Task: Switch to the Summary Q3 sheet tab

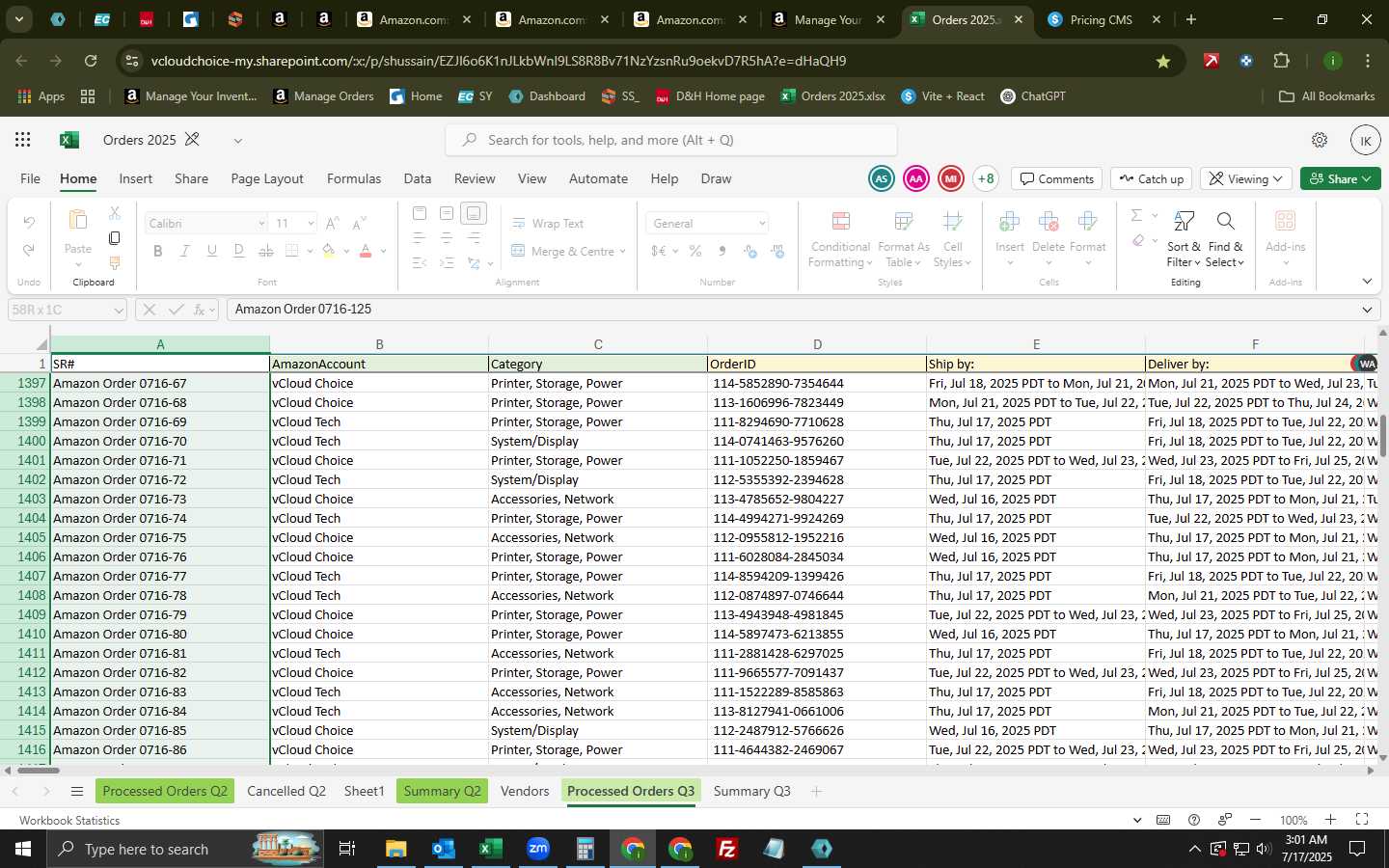Action: point(752,791)
